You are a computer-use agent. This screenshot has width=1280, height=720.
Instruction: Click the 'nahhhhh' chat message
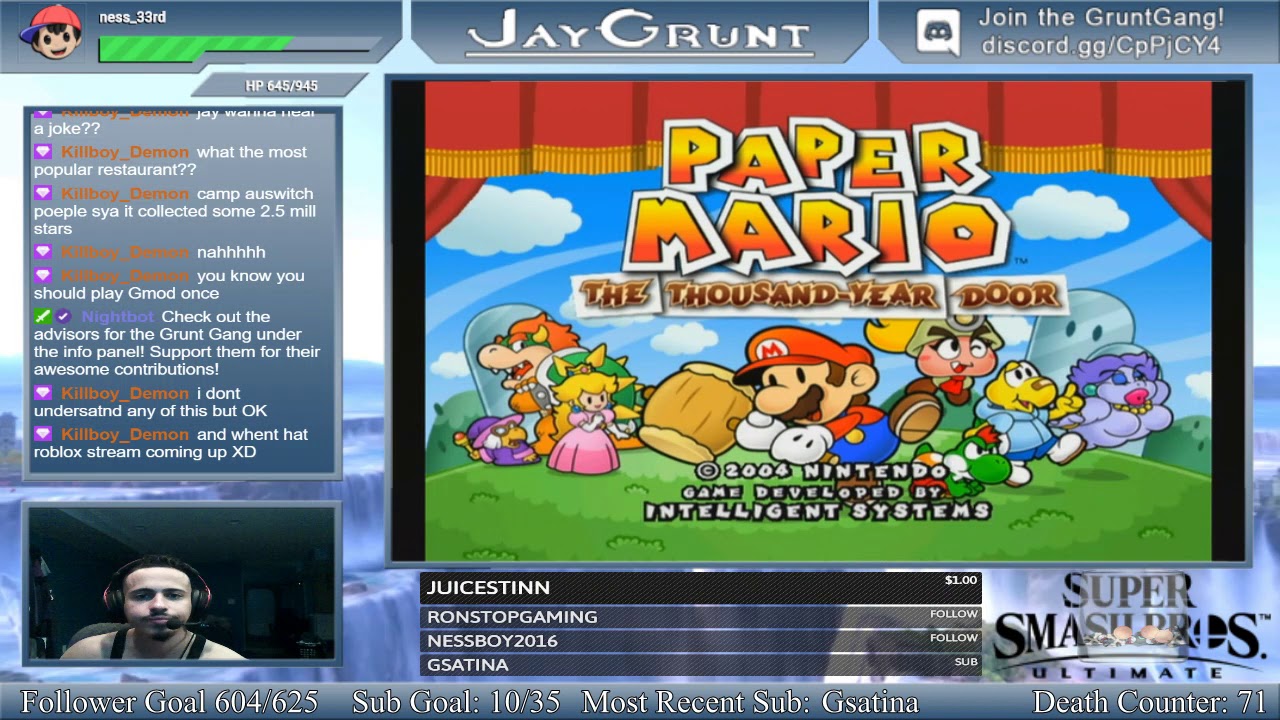coord(231,252)
